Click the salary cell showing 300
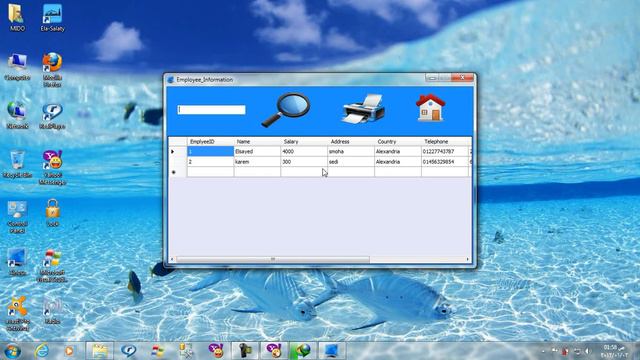 pos(304,162)
